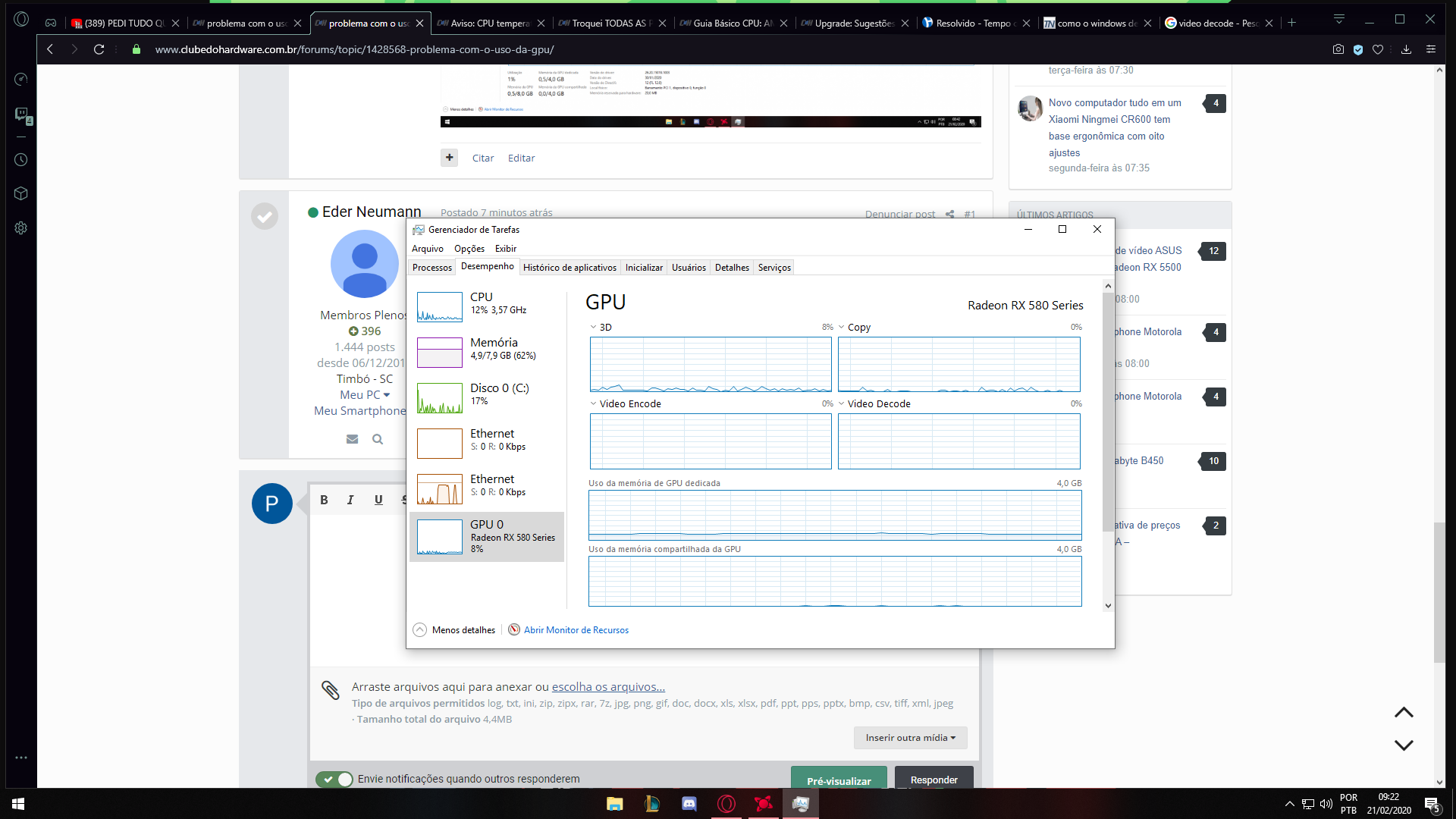Viewport: 1456px width, 819px height.
Task: Open the plus multiquote button on post
Action: pos(450,158)
